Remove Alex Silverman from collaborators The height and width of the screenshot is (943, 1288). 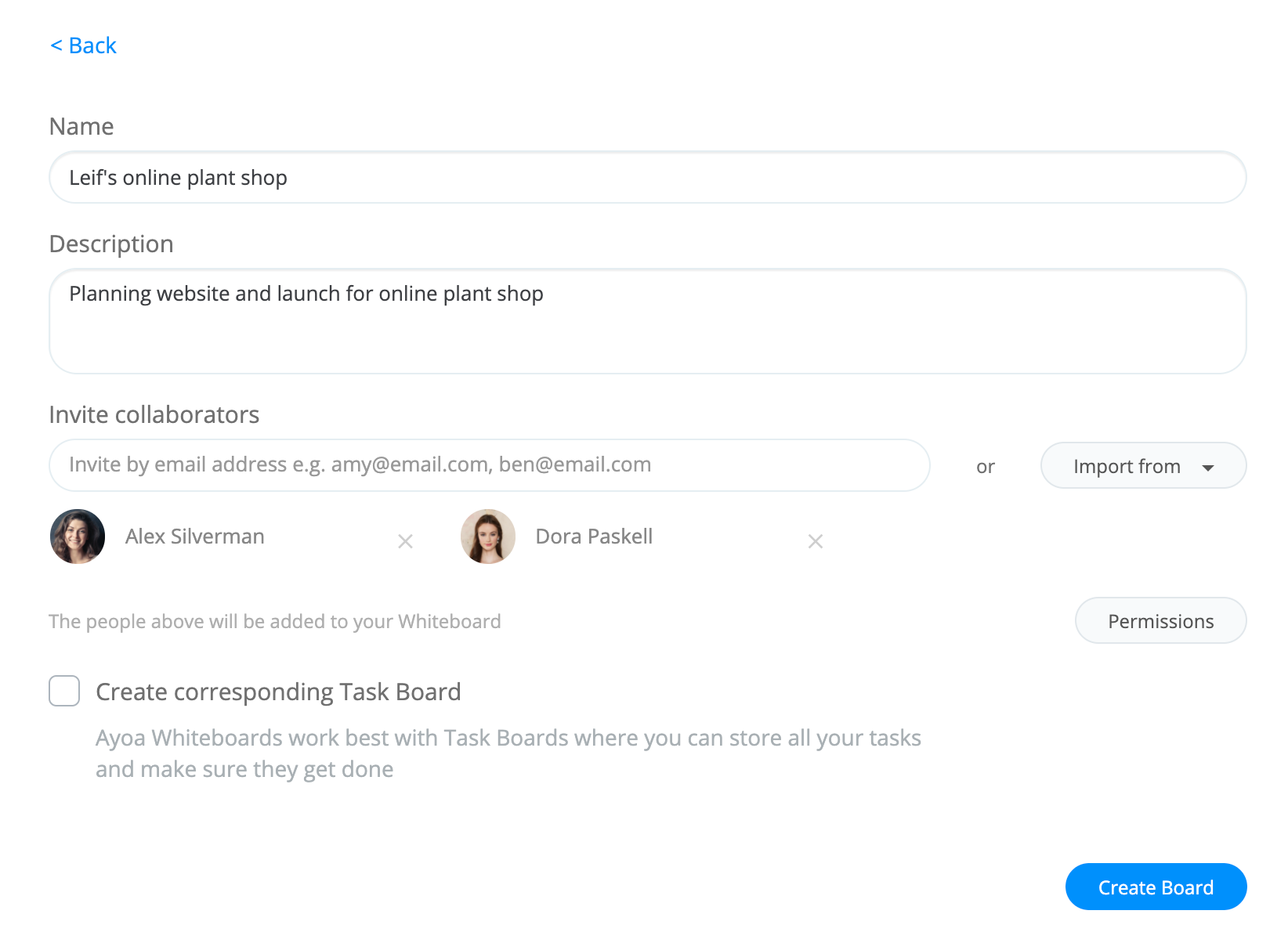(x=405, y=541)
